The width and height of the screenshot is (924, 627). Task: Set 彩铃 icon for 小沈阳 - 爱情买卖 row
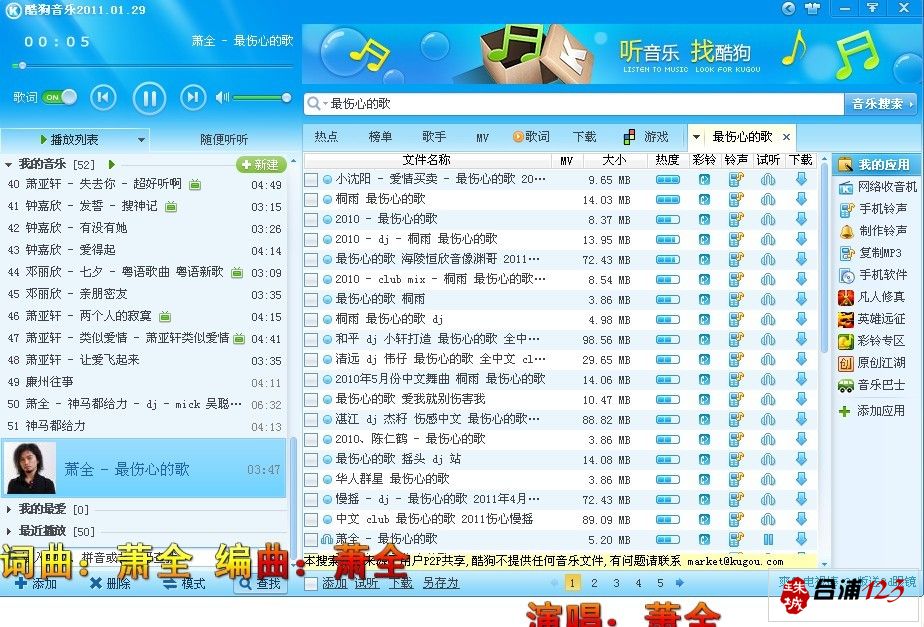[x=704, y=180]
